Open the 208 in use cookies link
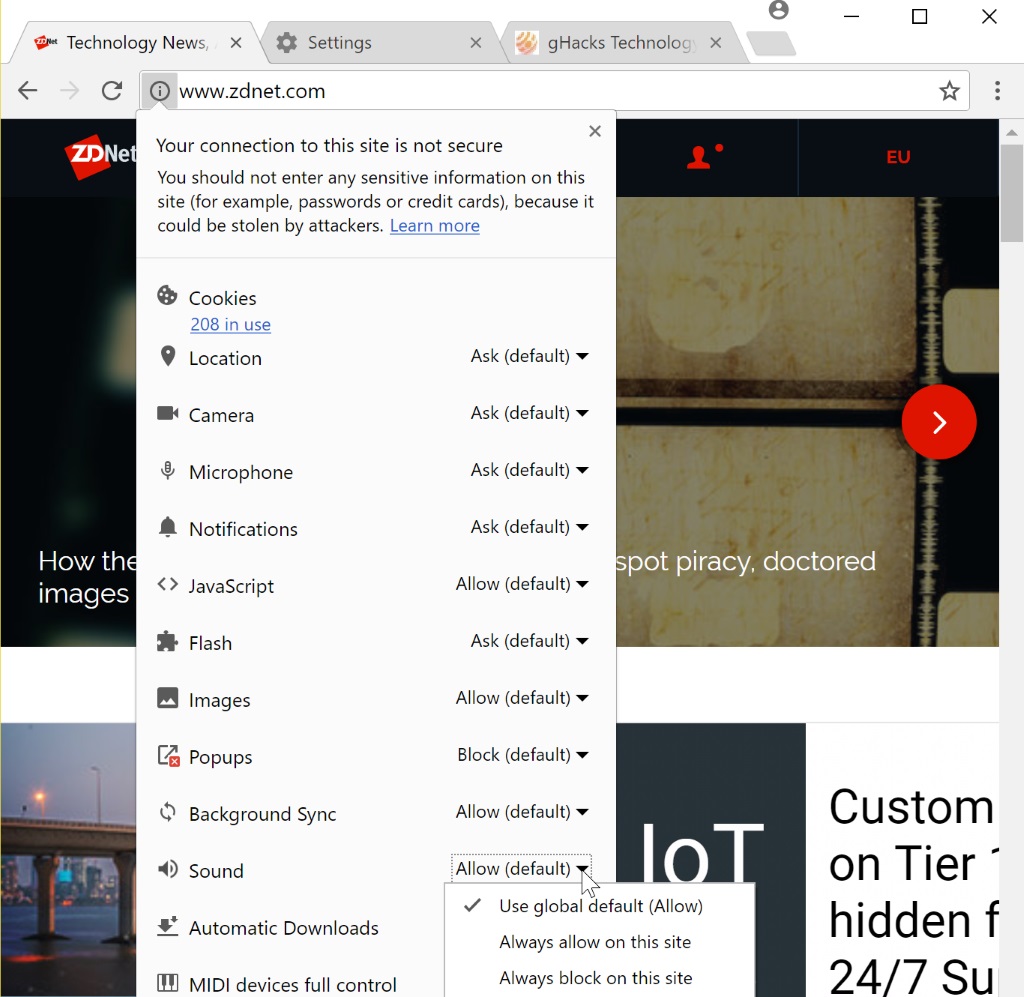The height and width of the screenshot is (997, 1024). coord(230,324)
